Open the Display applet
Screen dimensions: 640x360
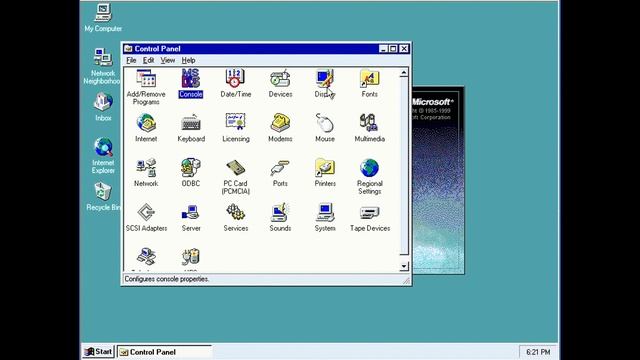click(x=325, y=83)
